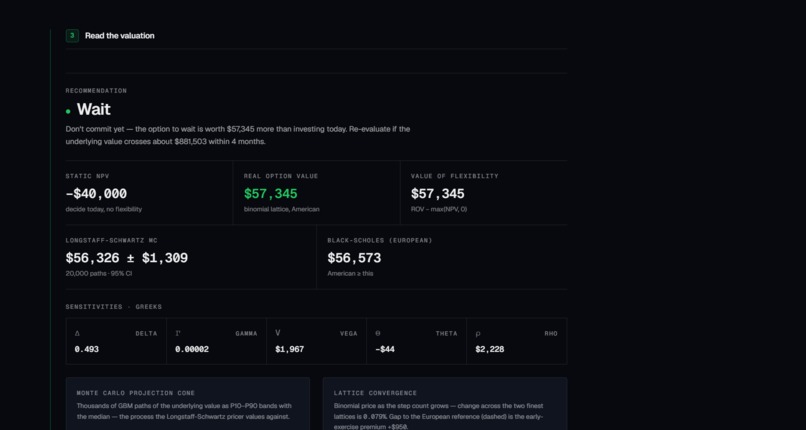
Task: Click the Theta symbol icon
Action: click(x=378, y=333)
